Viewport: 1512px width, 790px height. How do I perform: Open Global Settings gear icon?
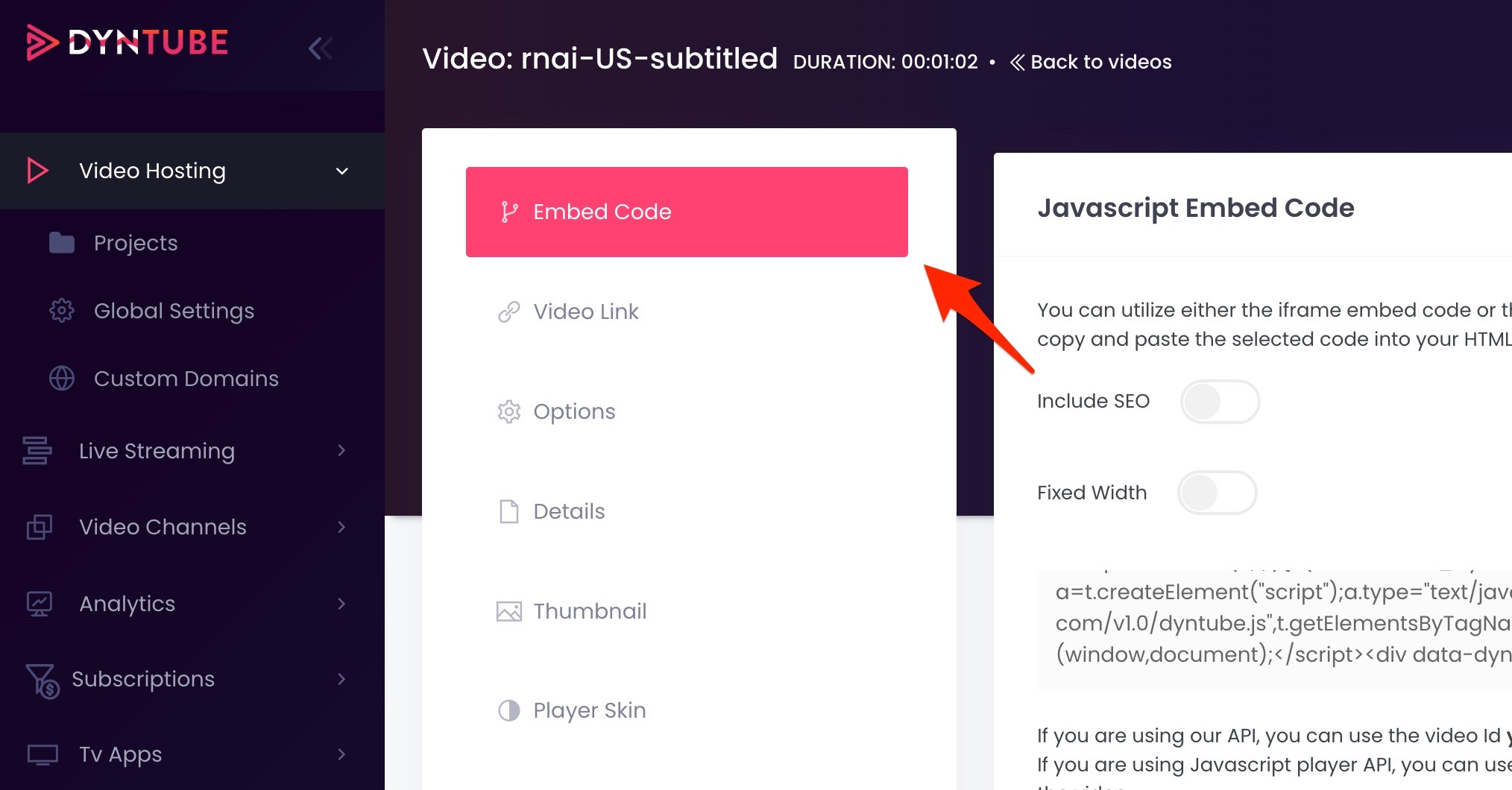[62, 310]
